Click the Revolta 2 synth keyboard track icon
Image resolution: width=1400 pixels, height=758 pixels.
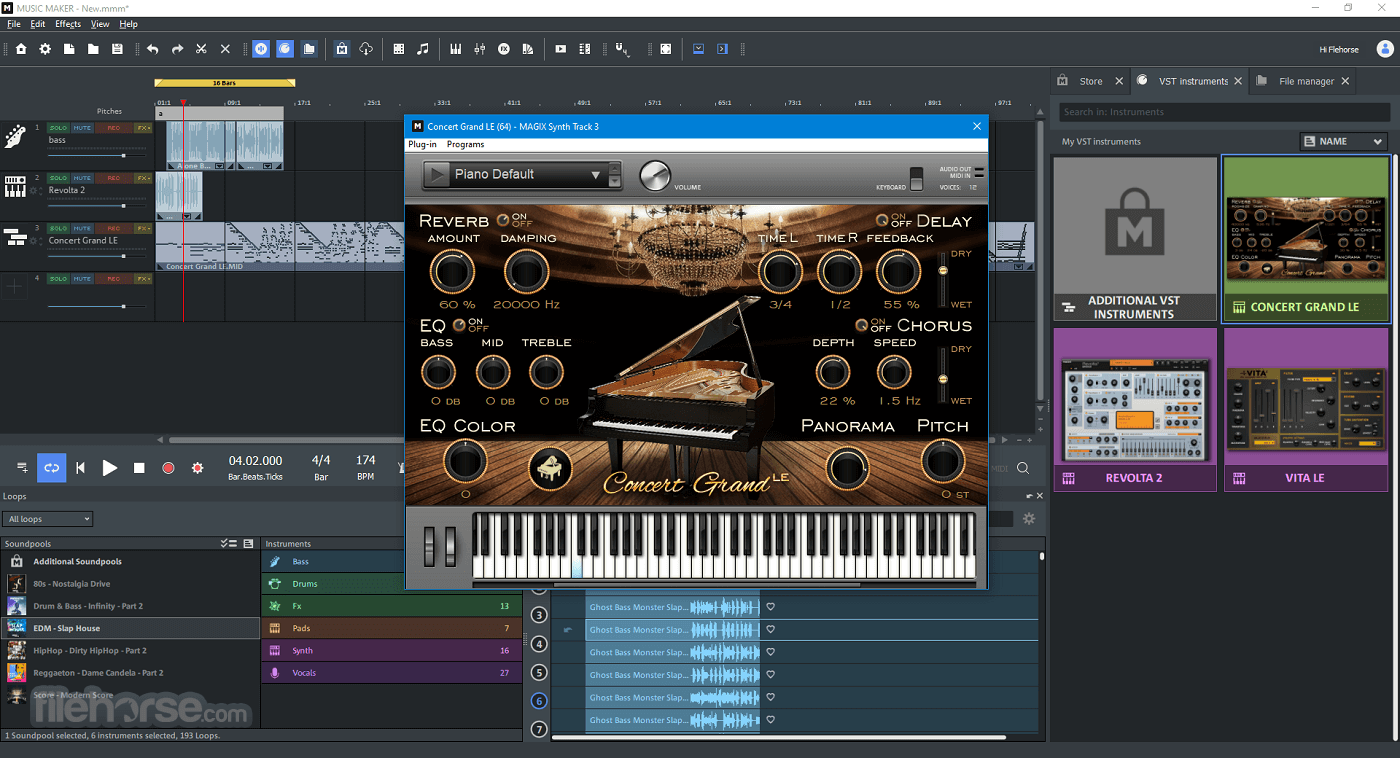(x=15, y=187)
